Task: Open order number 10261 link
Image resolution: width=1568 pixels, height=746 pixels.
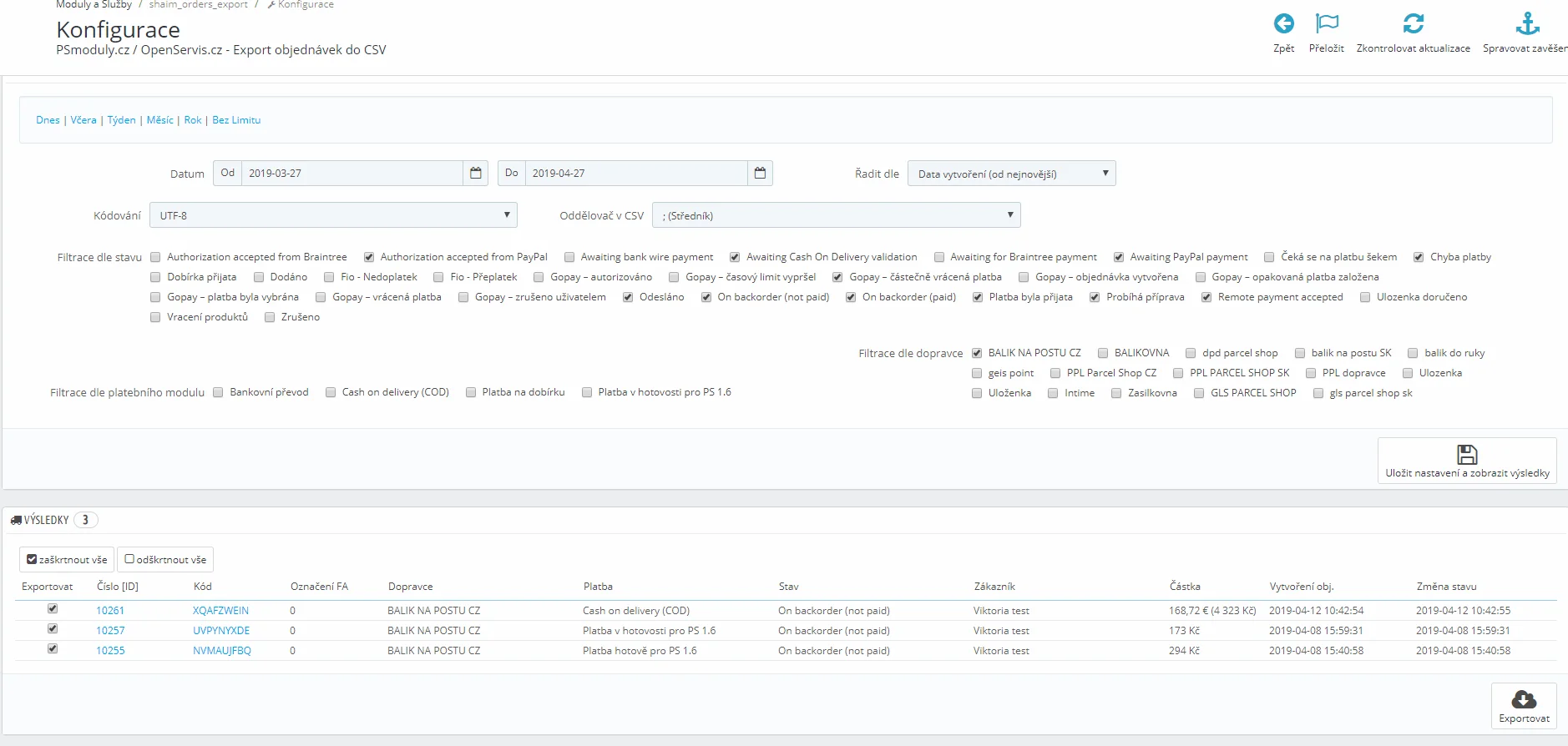Action: (x=110, y=611)
